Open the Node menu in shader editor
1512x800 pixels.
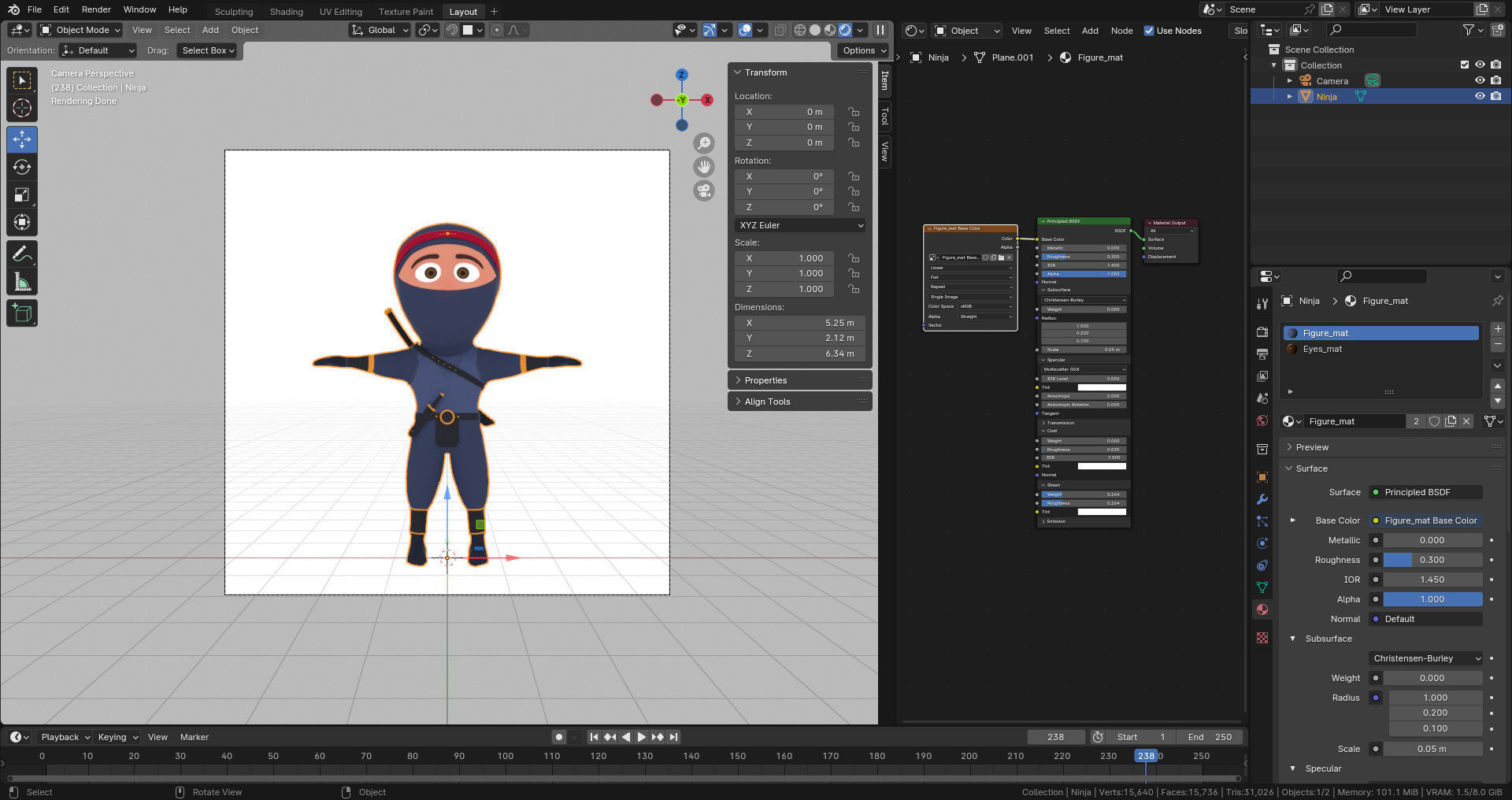click(x=1121, y=31)
